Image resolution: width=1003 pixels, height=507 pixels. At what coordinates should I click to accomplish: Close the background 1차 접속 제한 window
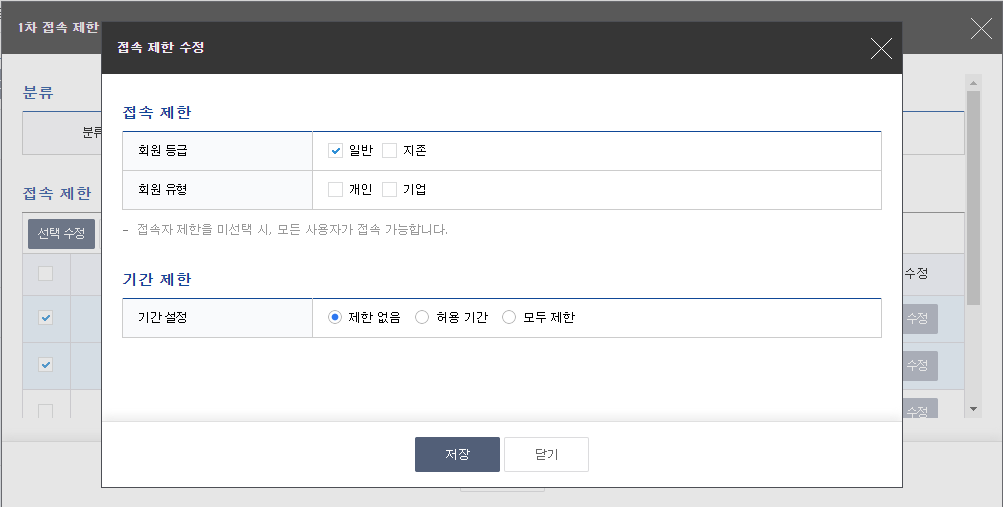tap(981, 28)
